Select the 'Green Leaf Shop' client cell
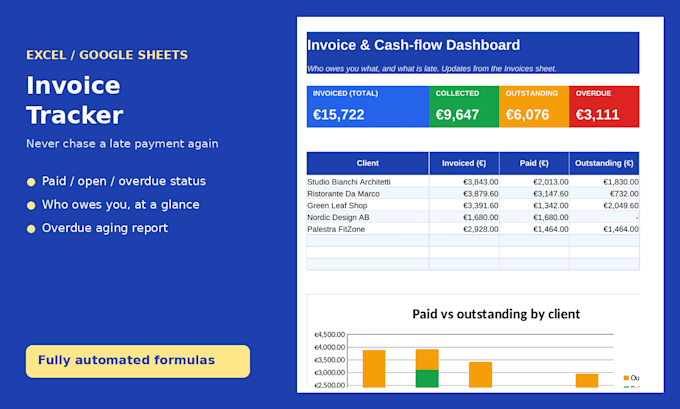Viewport: 680px width, 409px height. 368,205
